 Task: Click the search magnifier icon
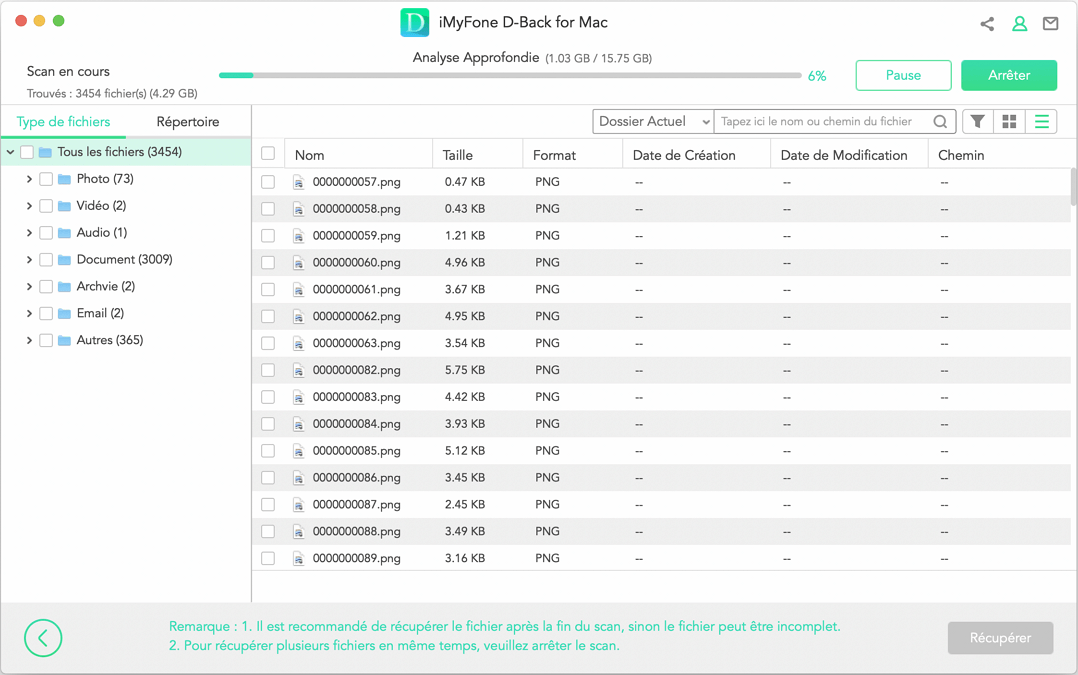point(940,122)
